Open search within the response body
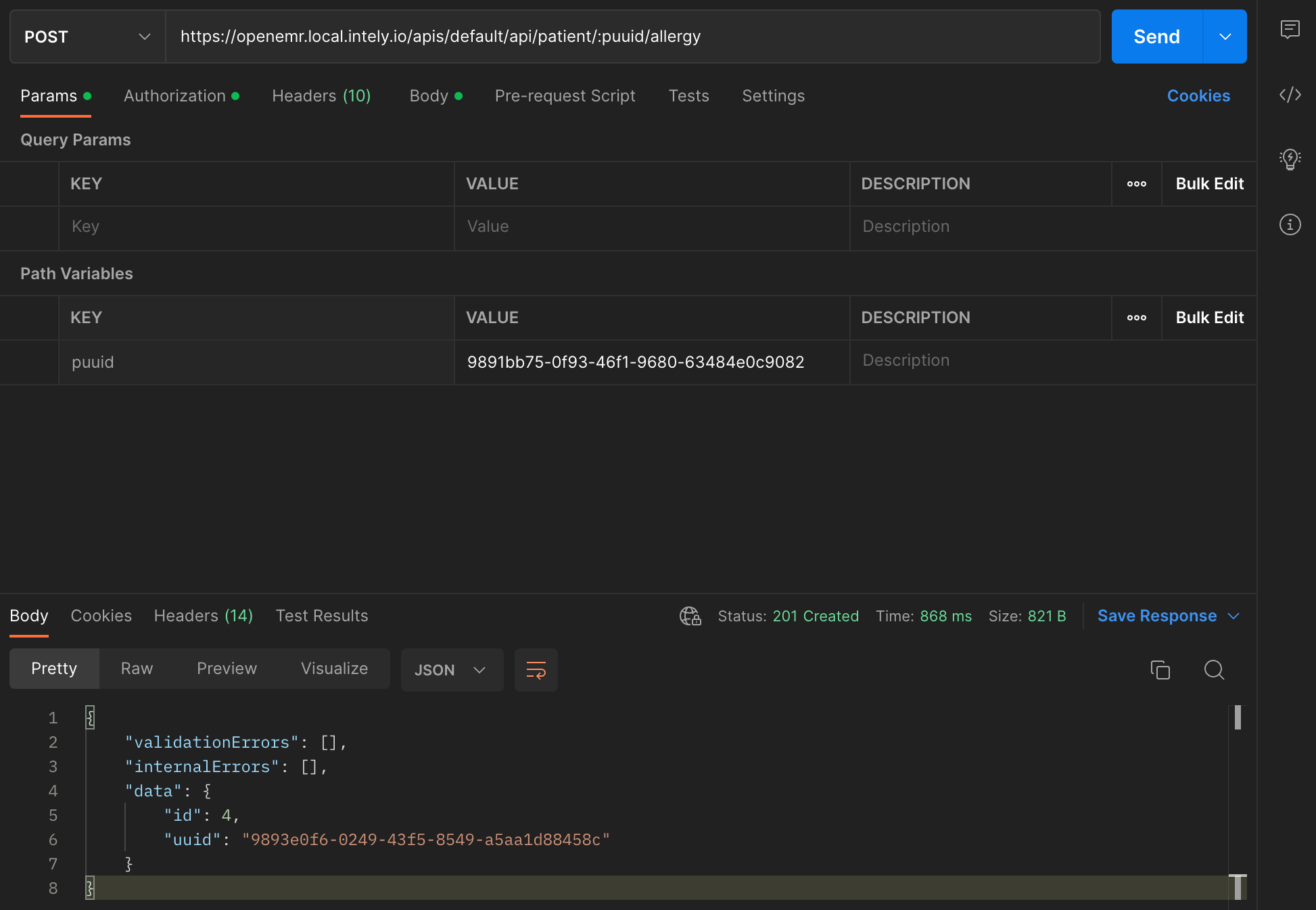The image size is (1316, 910). pyautogui.click(x=1214, y=670)
